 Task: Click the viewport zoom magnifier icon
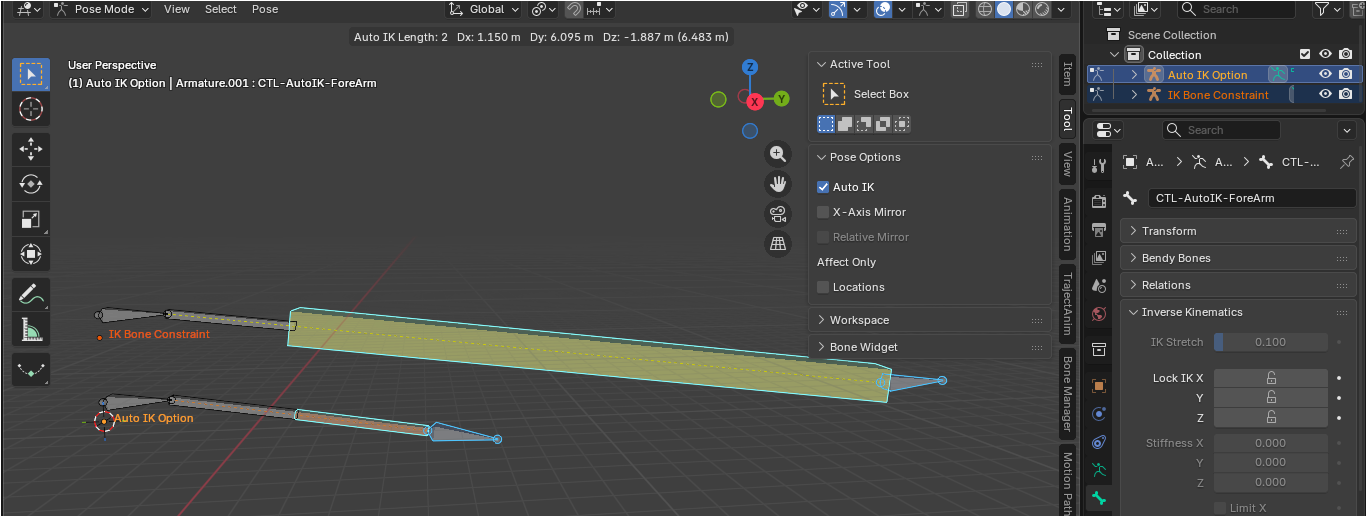pyautogui.click(x=778, y=154)
